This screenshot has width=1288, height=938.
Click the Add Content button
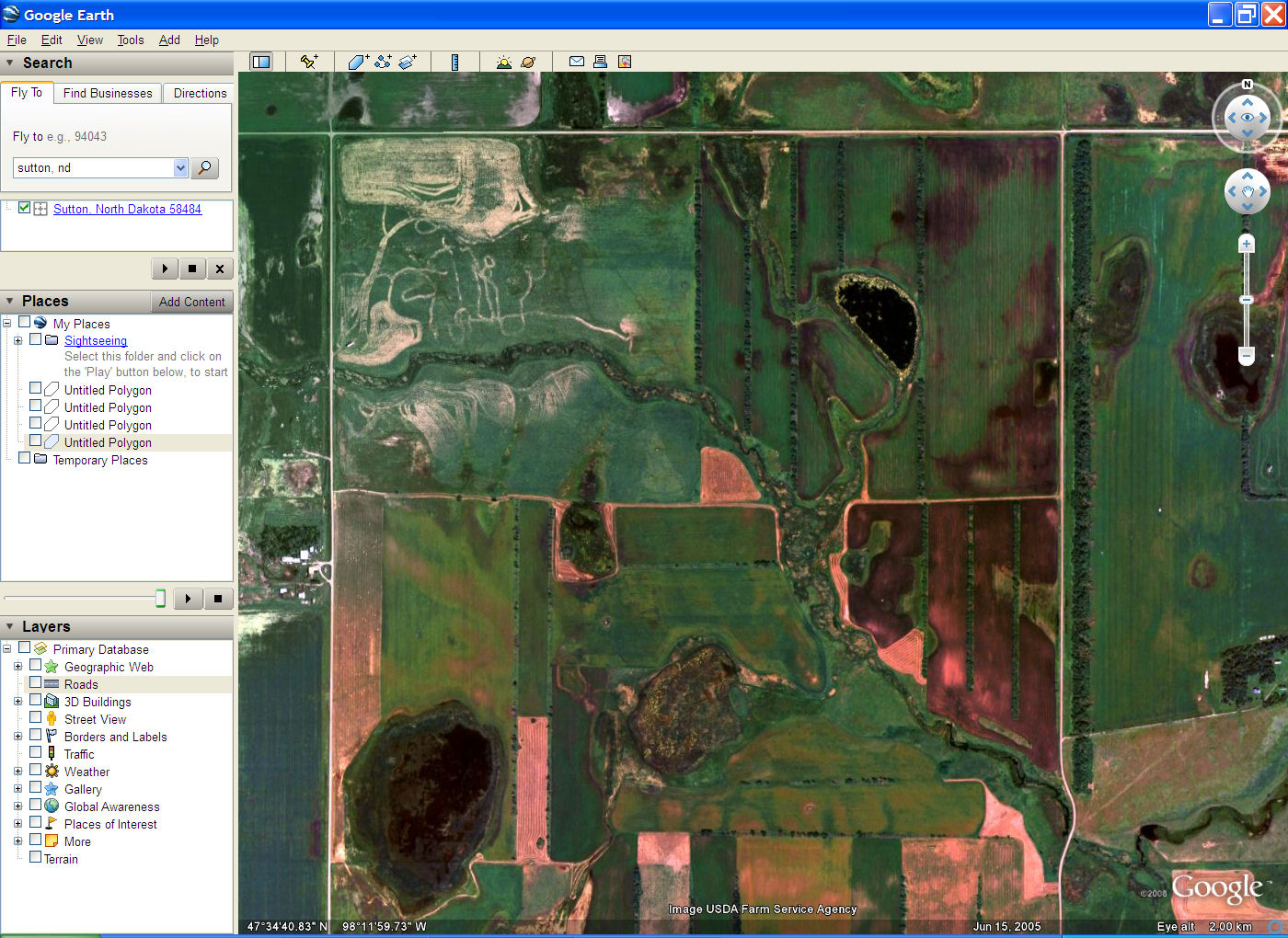pos(191,302)
